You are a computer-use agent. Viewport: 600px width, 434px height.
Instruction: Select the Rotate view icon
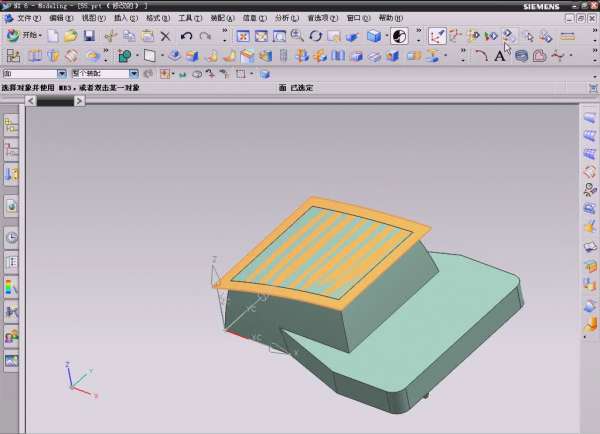316,36
